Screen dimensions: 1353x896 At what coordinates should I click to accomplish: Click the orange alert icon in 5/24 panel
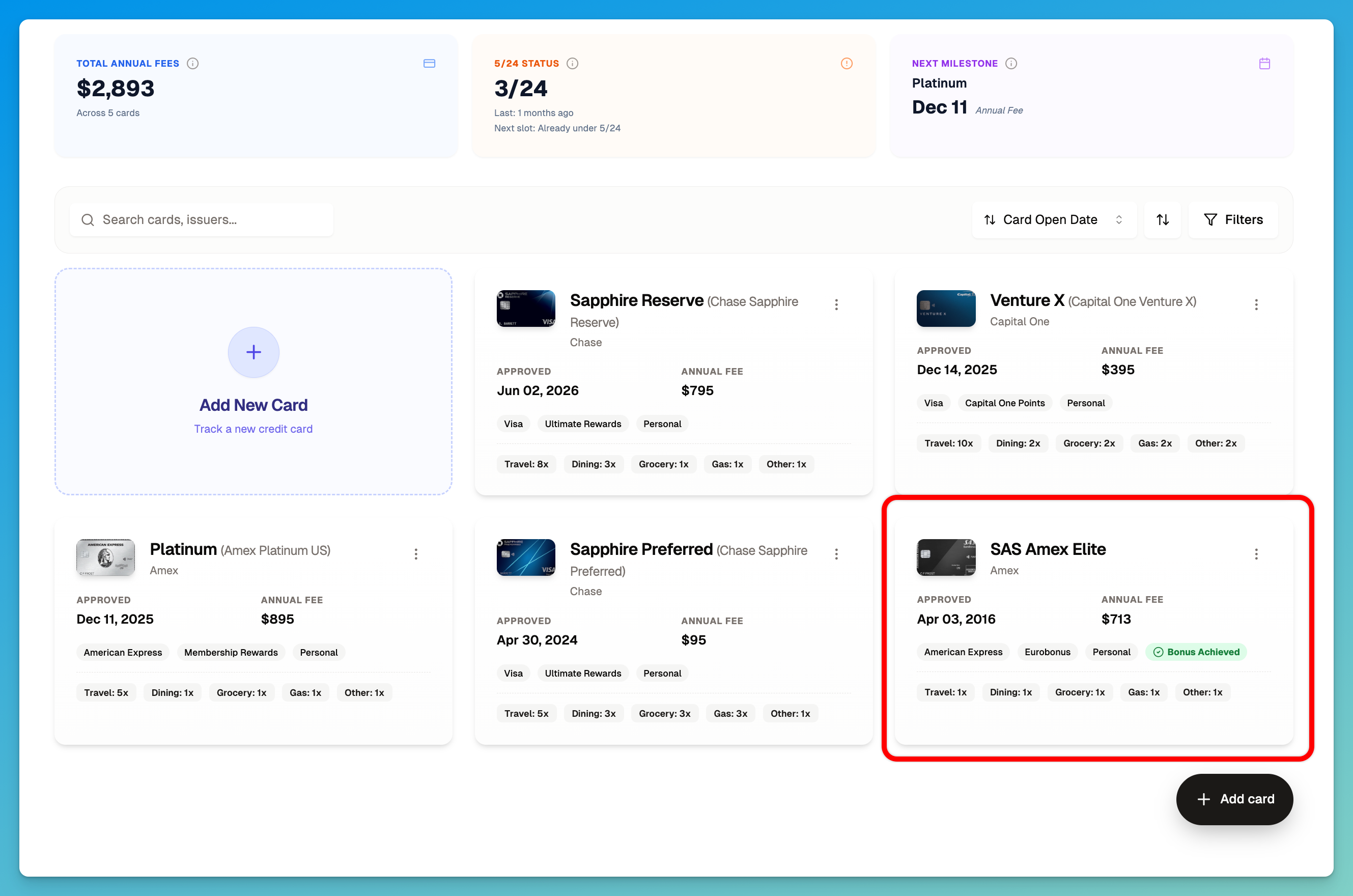pyautogui.click(x=846, y=64)
